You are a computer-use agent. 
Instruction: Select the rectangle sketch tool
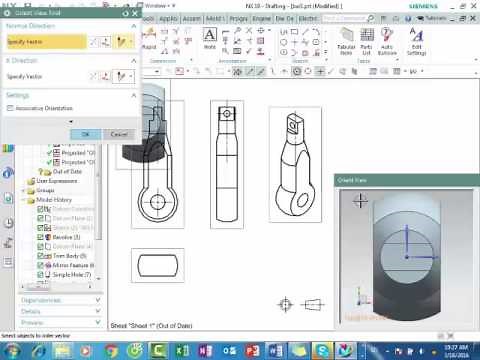(294, 32)
